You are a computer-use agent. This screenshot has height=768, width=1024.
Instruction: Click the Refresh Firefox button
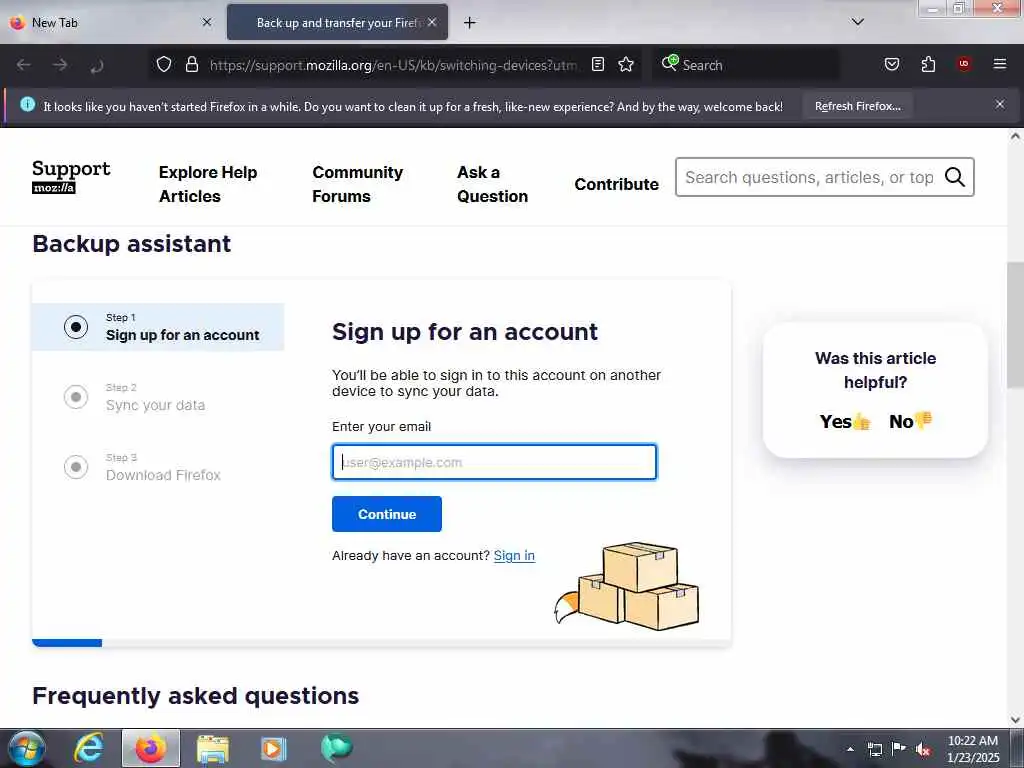(x=857, y=106)
